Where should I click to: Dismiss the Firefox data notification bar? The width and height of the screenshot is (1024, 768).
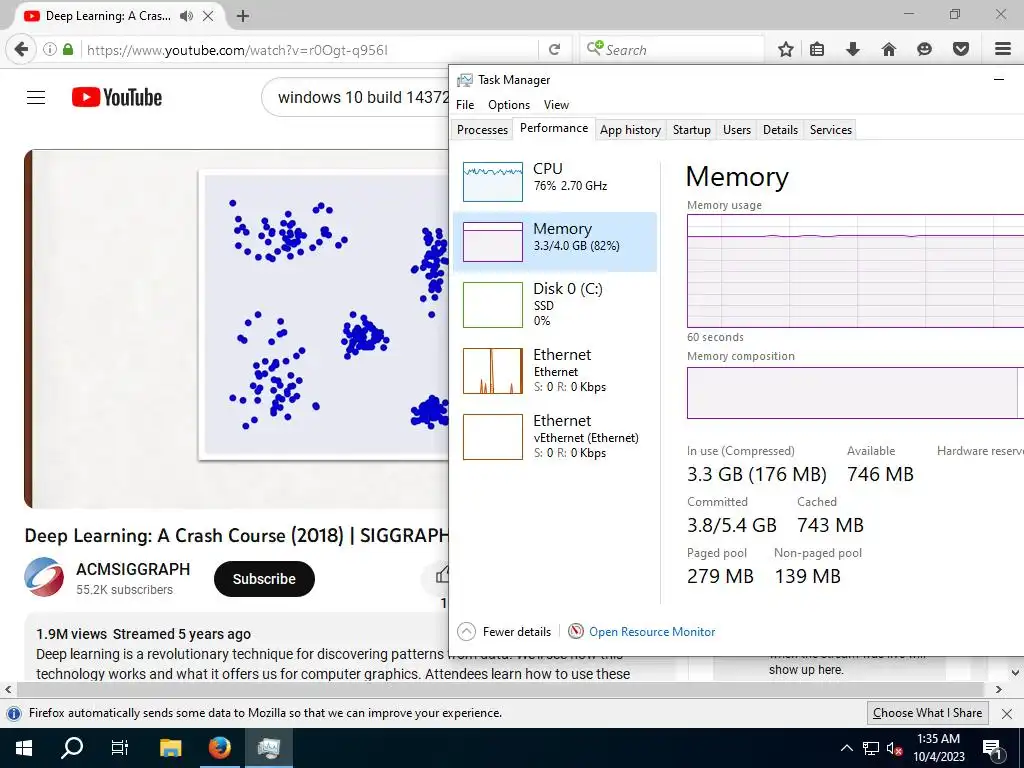coord(1006,714)
